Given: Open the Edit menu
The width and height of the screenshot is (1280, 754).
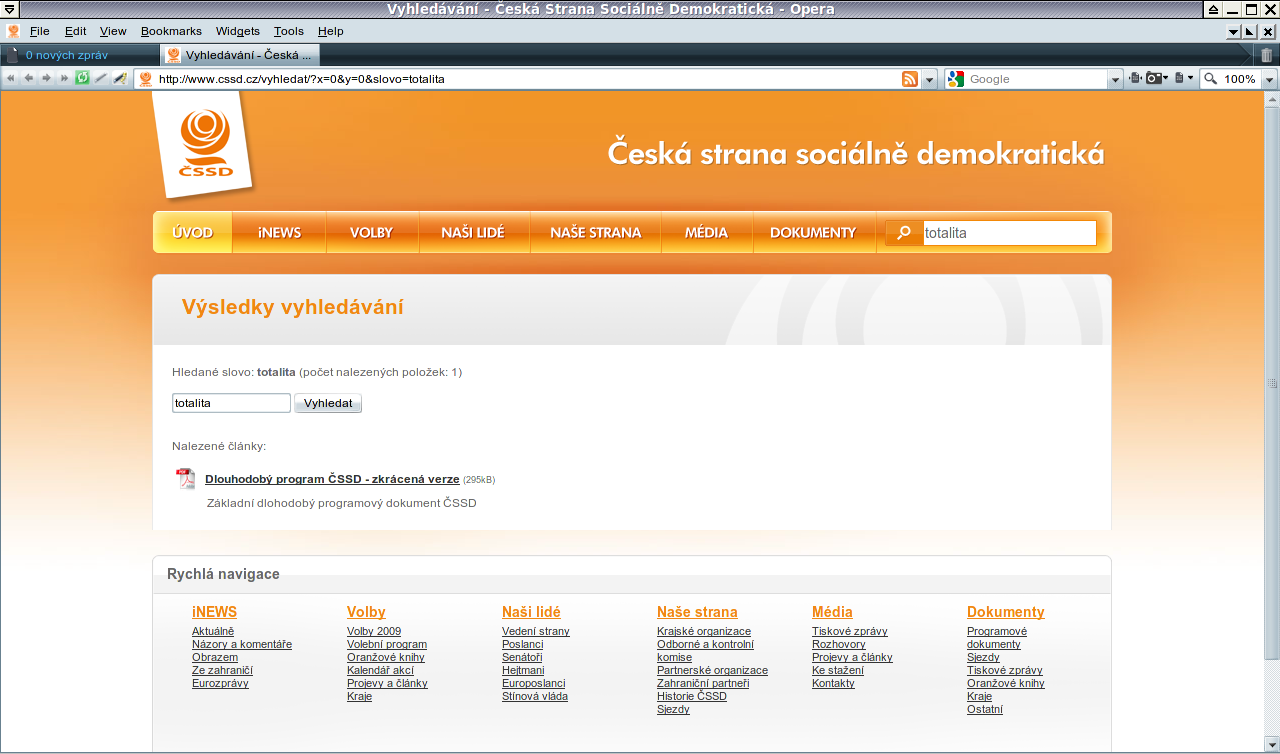Looking at the screenshot, I should tap(76, 32).
